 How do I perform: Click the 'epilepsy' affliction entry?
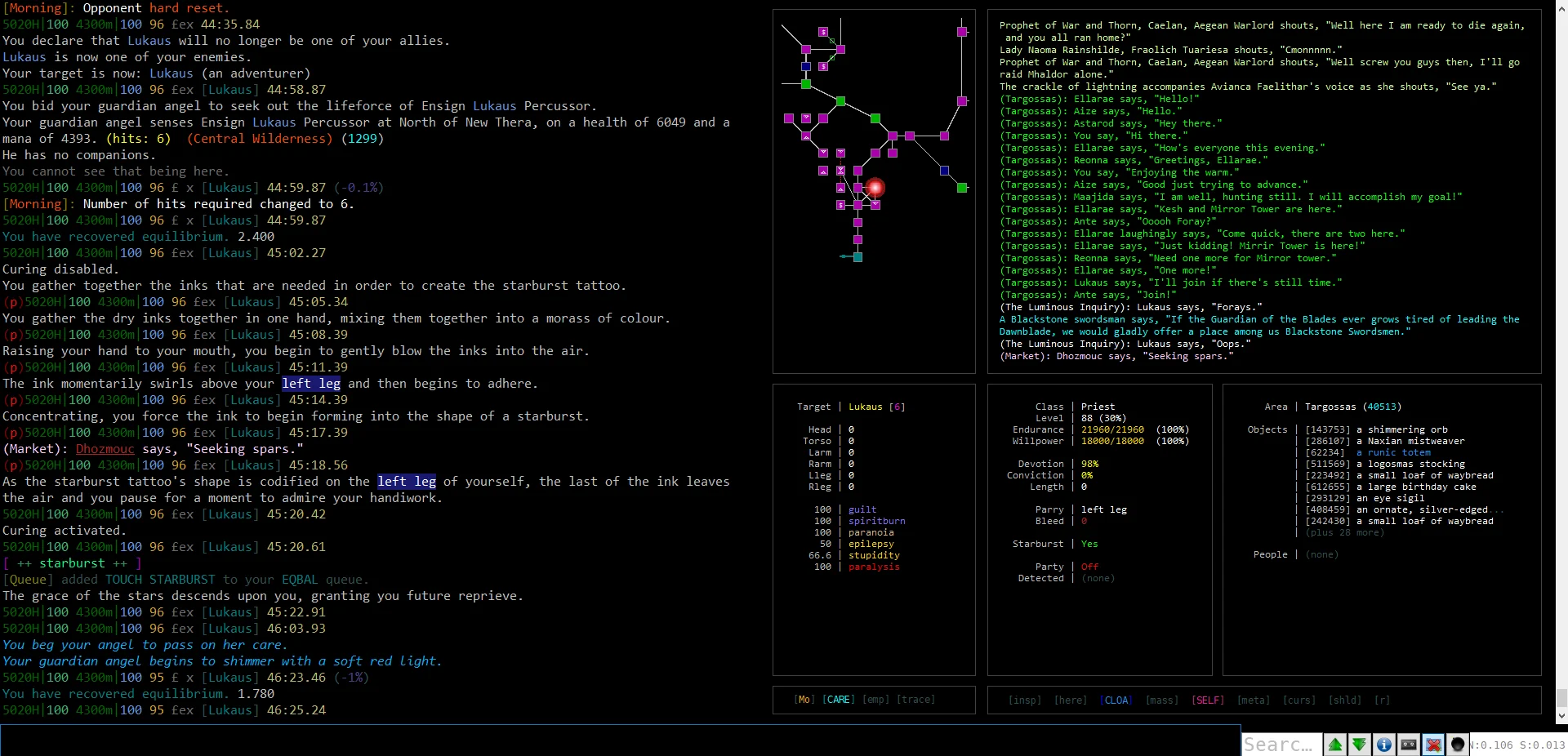click(x=871, y=544)
